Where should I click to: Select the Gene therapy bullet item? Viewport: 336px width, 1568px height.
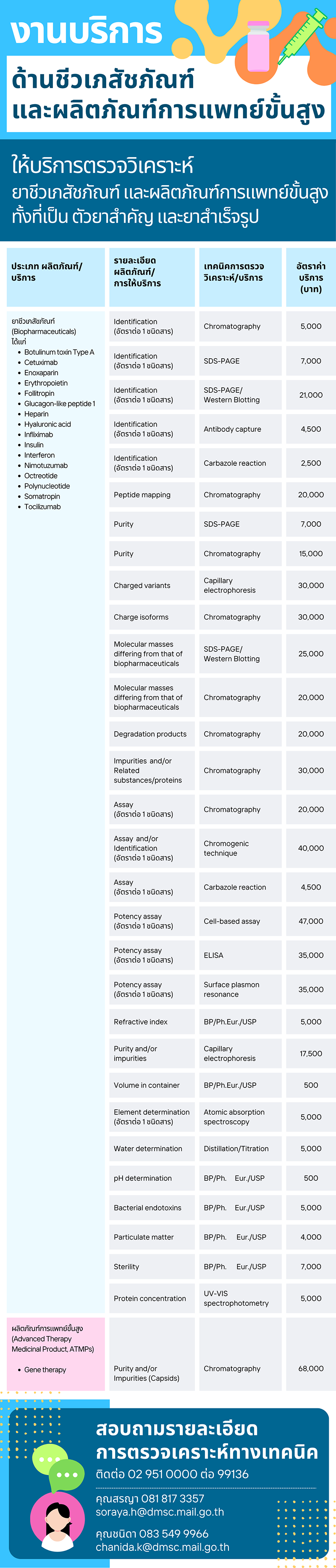tap(45, 1370)
